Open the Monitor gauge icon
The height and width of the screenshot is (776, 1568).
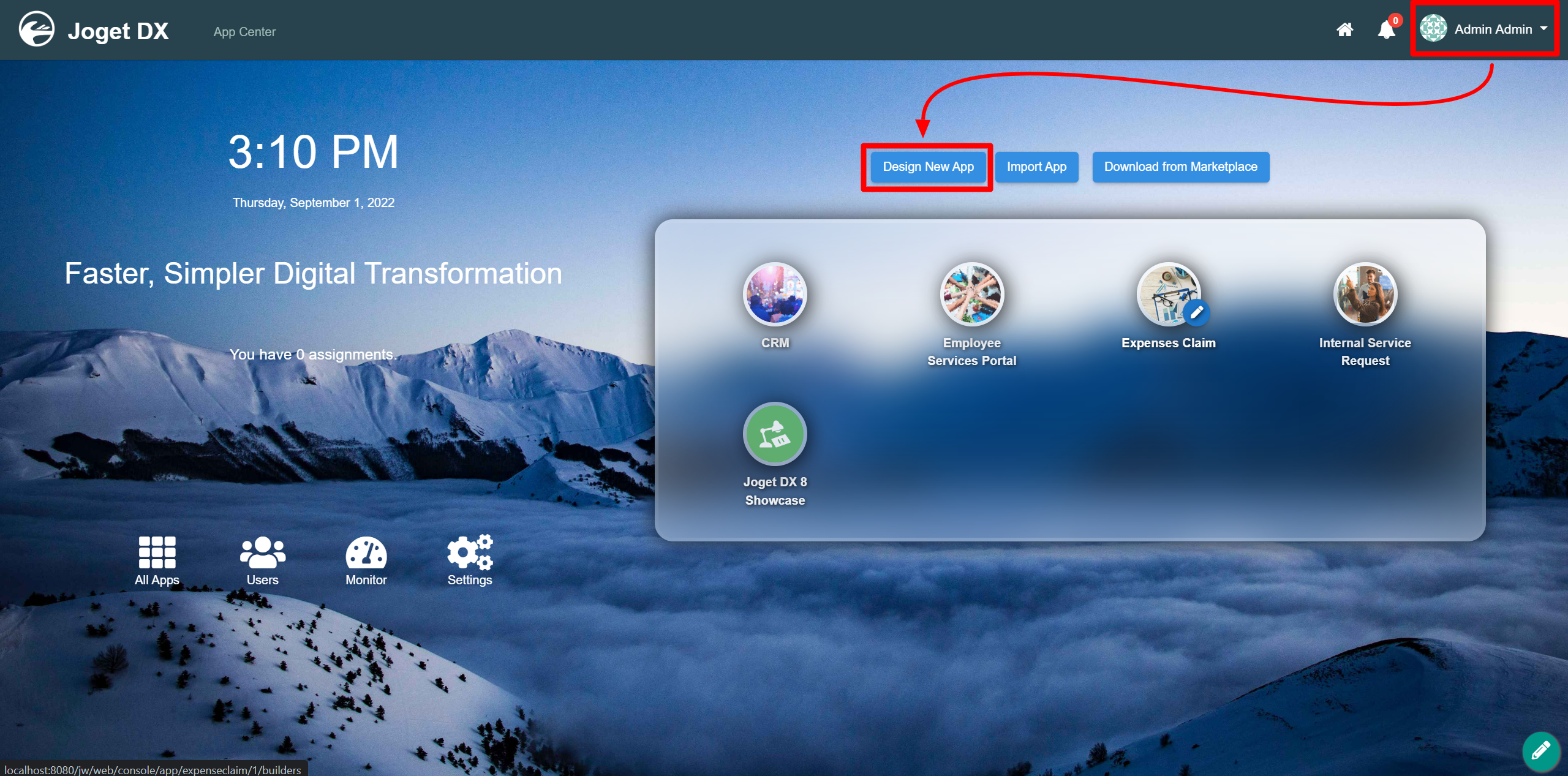[366, 552]
